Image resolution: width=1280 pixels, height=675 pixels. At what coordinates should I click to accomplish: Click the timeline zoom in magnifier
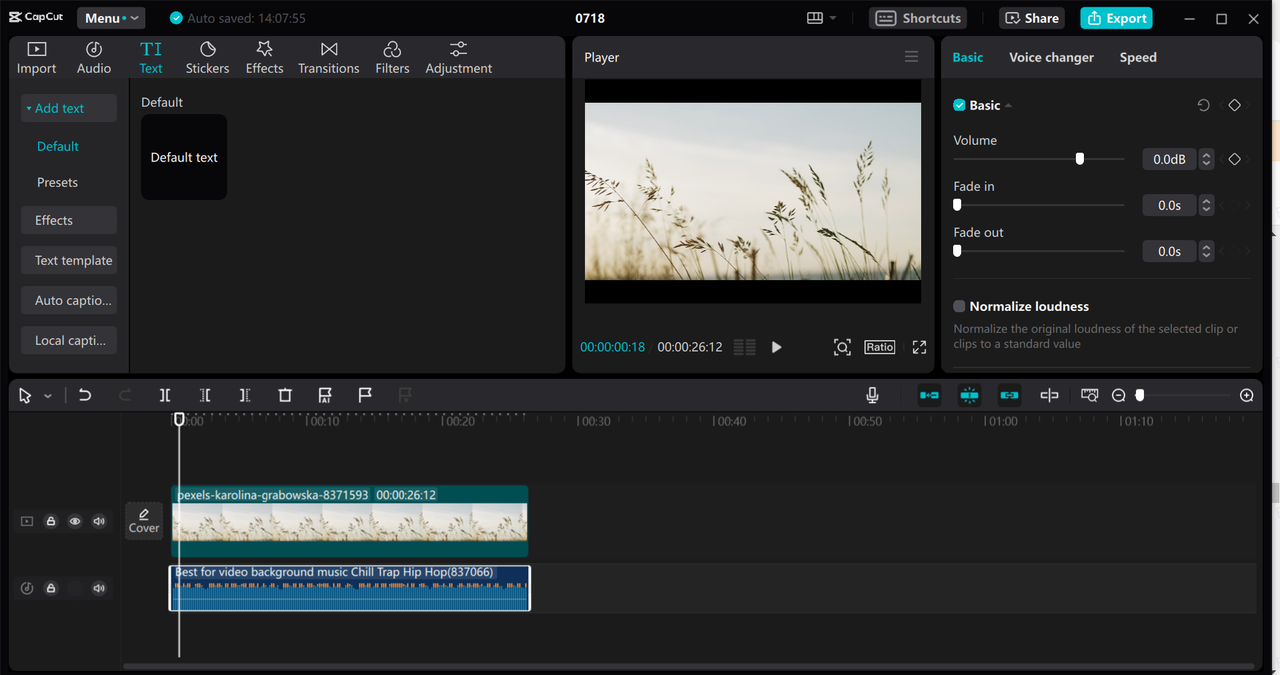pos(1246,396)
